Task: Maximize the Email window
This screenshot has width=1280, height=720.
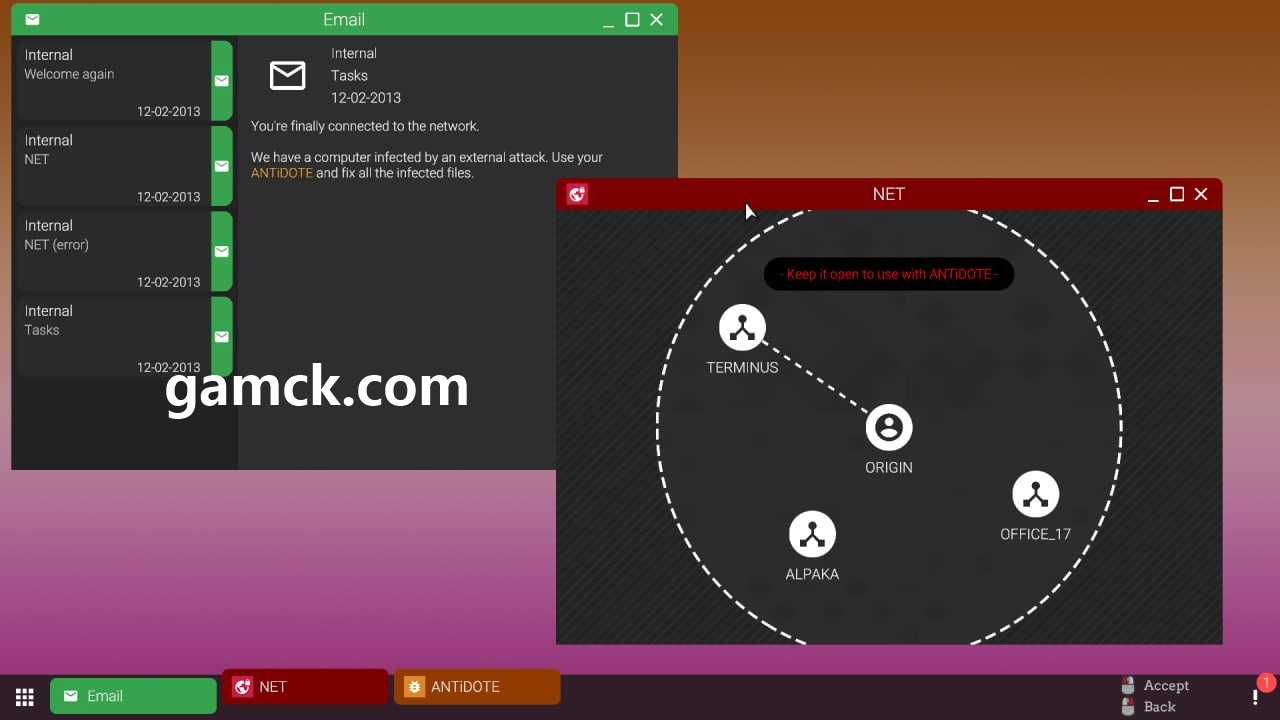Action: coord(632,20)
